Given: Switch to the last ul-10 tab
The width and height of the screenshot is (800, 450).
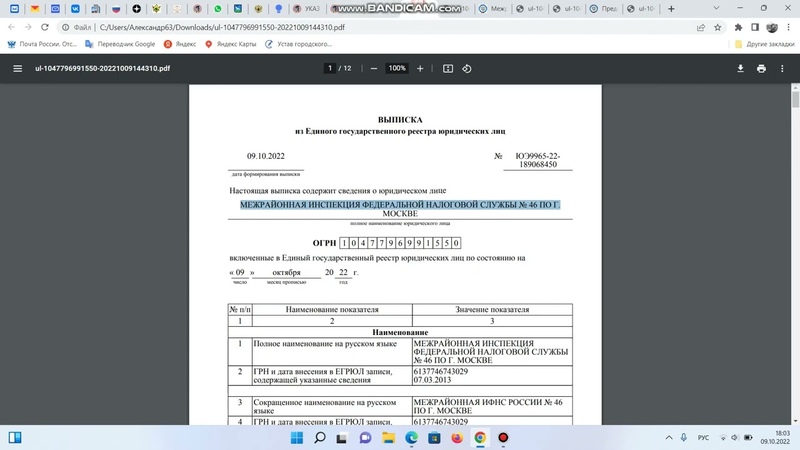Looking at the screenshot, I should (x=640, y=9).
